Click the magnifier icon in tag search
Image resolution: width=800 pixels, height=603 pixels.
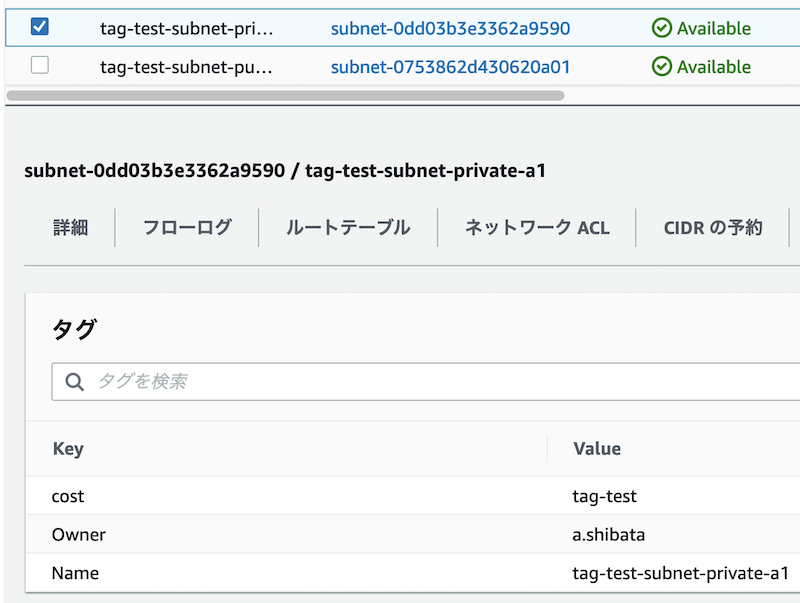coord(74,382)
